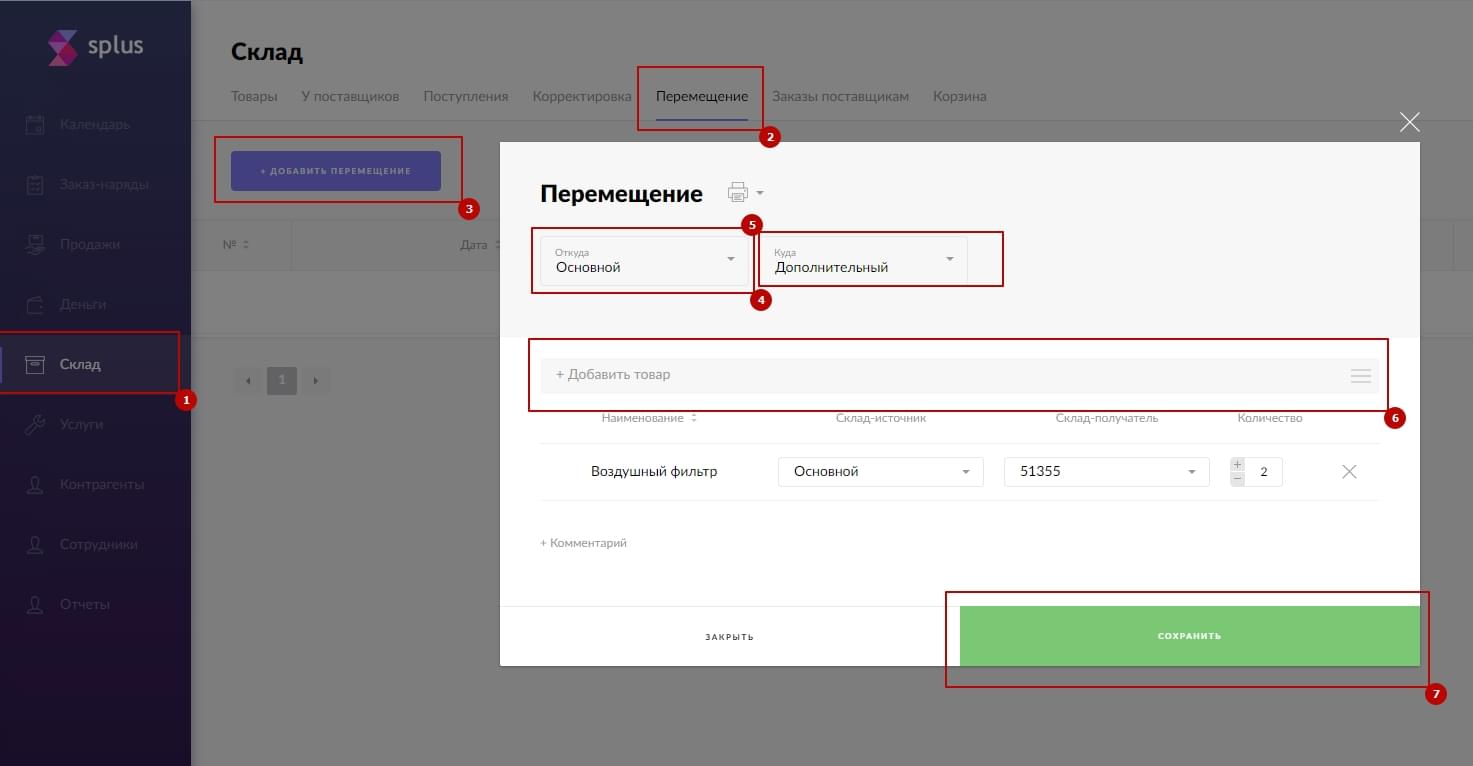
Task: Click the Сотрудники person icon
Action: click(x=35, y=545)
